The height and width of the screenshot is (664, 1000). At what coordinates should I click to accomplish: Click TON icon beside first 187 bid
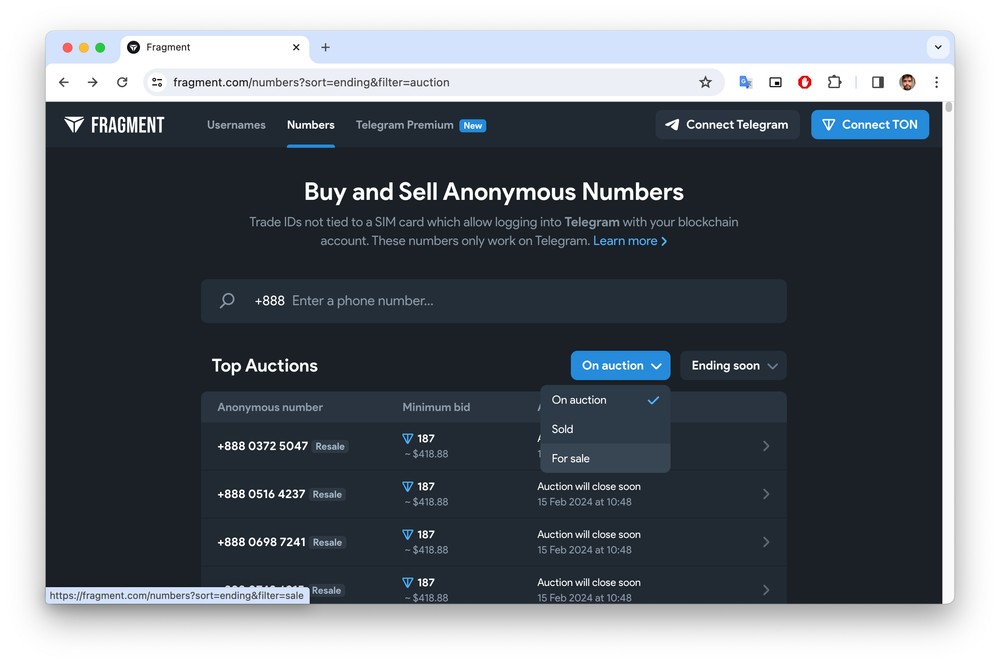[408, 438]
